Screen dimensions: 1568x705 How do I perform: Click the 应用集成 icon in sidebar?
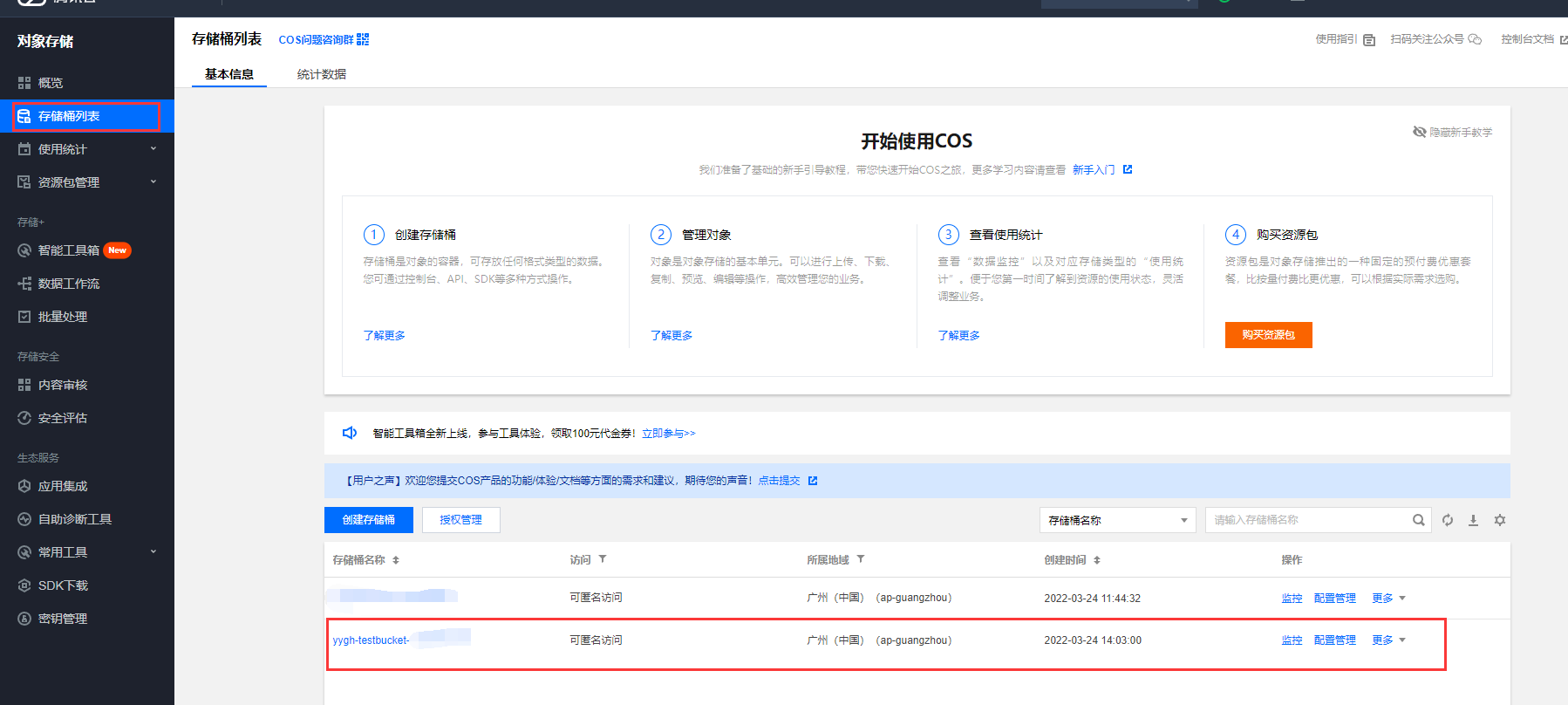(x=24, y=486)
